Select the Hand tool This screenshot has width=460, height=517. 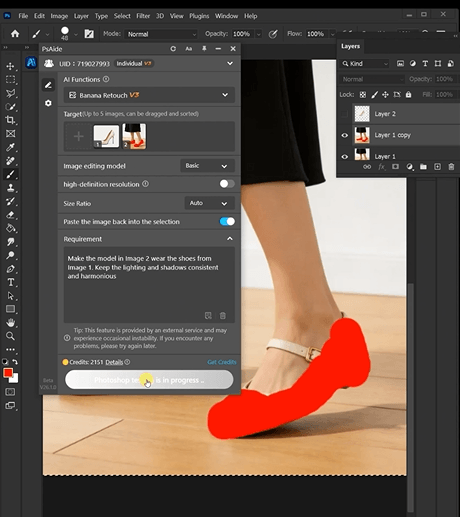point(10,323)
